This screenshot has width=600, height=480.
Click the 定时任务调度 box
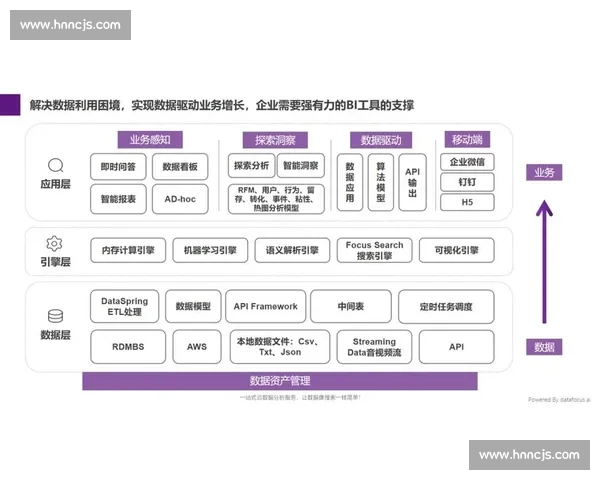coord(446,306)
